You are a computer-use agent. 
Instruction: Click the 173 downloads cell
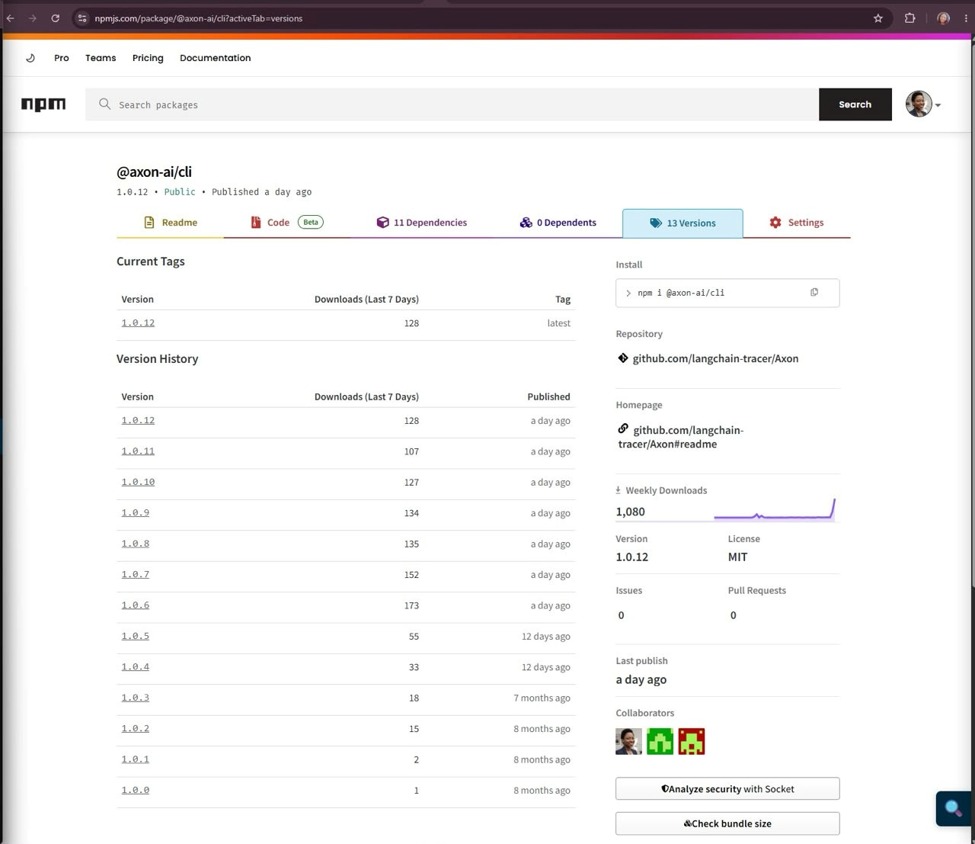coord(412,605)
